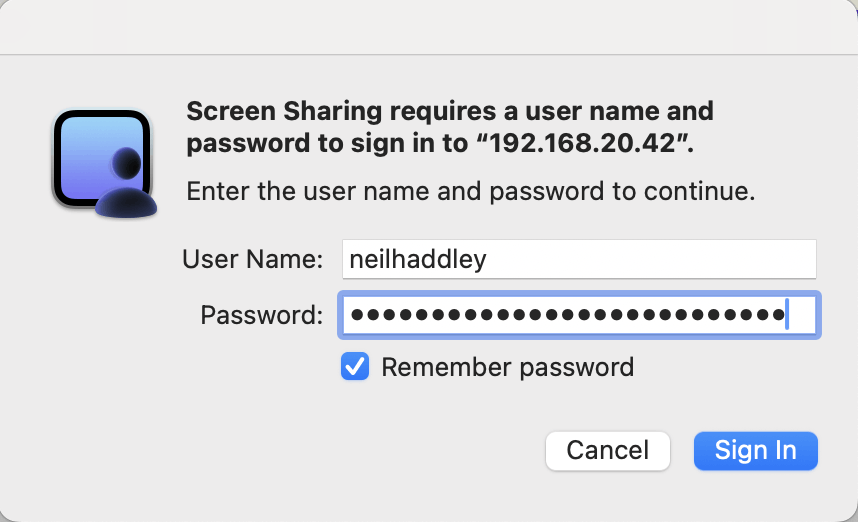The height and width of the screenshot is (522, 858).
Task: Click the "User Name:" field label
Action: pos(252,259)
